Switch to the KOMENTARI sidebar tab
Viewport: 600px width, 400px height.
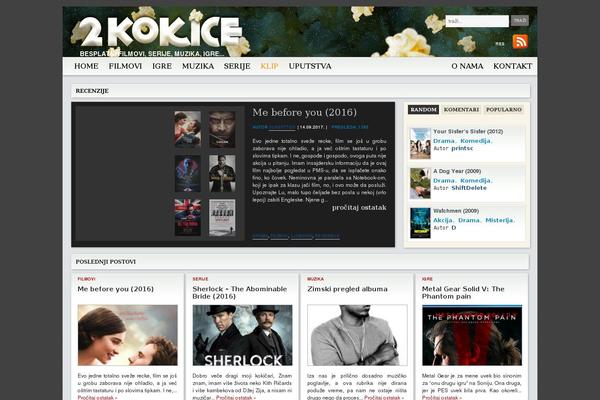coord(461,109)
